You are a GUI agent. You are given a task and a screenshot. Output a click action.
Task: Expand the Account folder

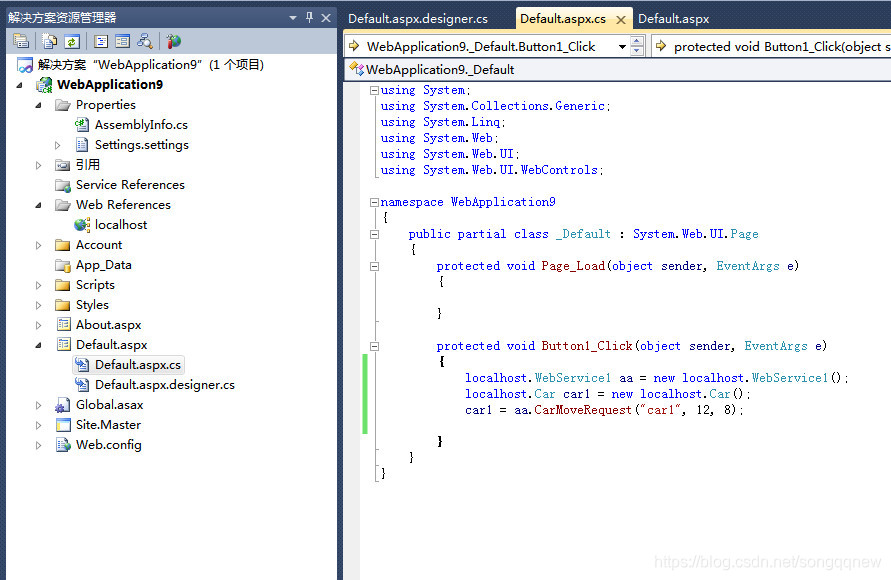pyautogui.click(x=39, y=245)
